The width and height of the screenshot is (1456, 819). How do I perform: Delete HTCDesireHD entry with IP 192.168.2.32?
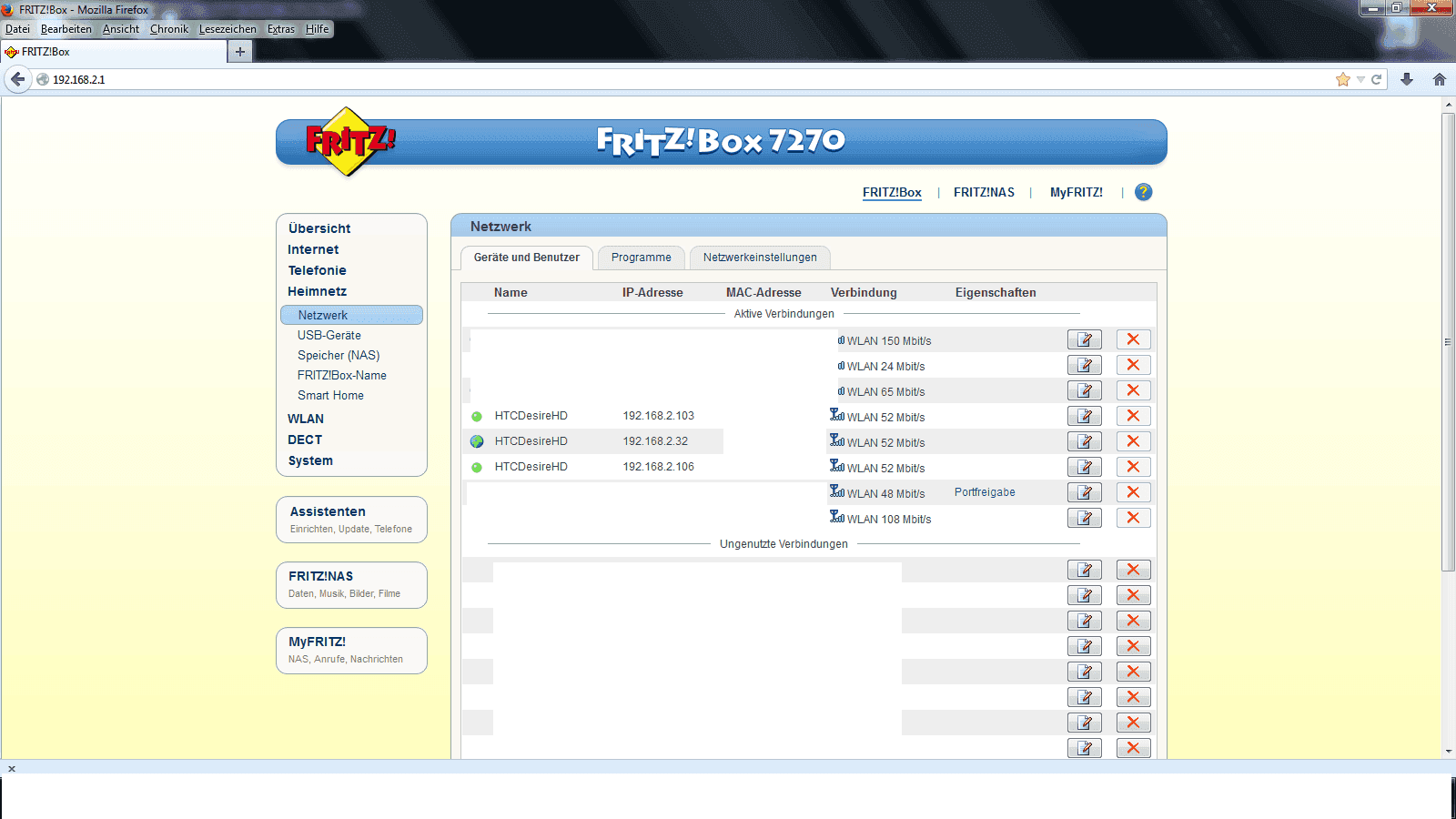point(1134,441)
